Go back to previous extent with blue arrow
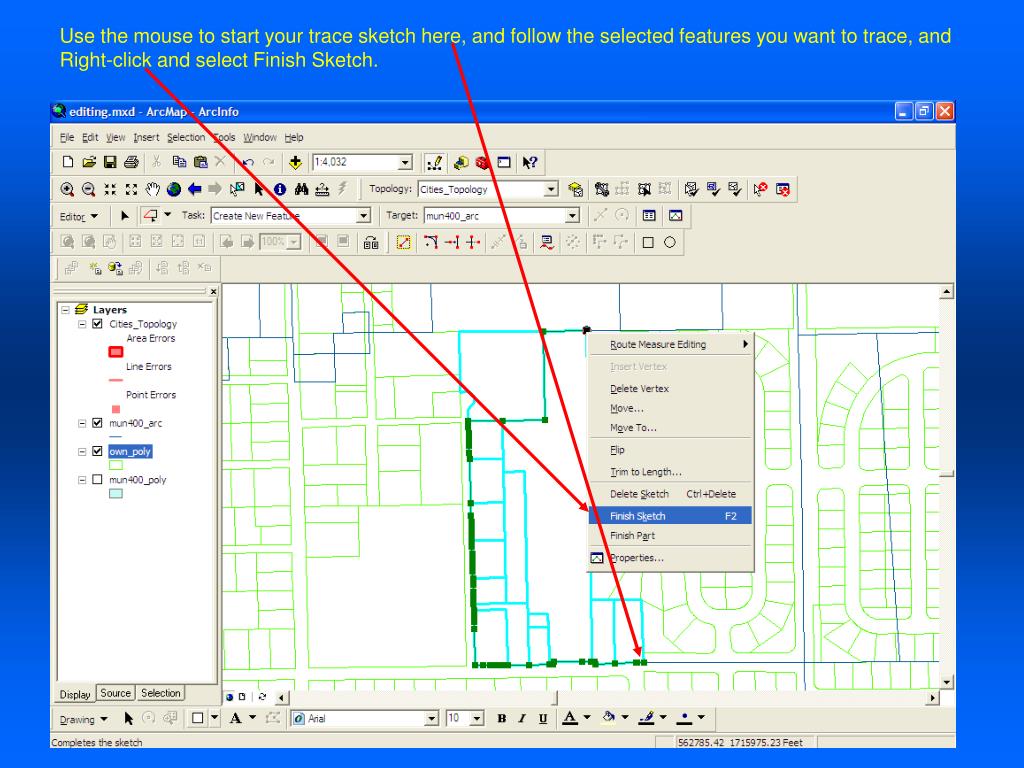1024x768 pixels. point(195,189)
